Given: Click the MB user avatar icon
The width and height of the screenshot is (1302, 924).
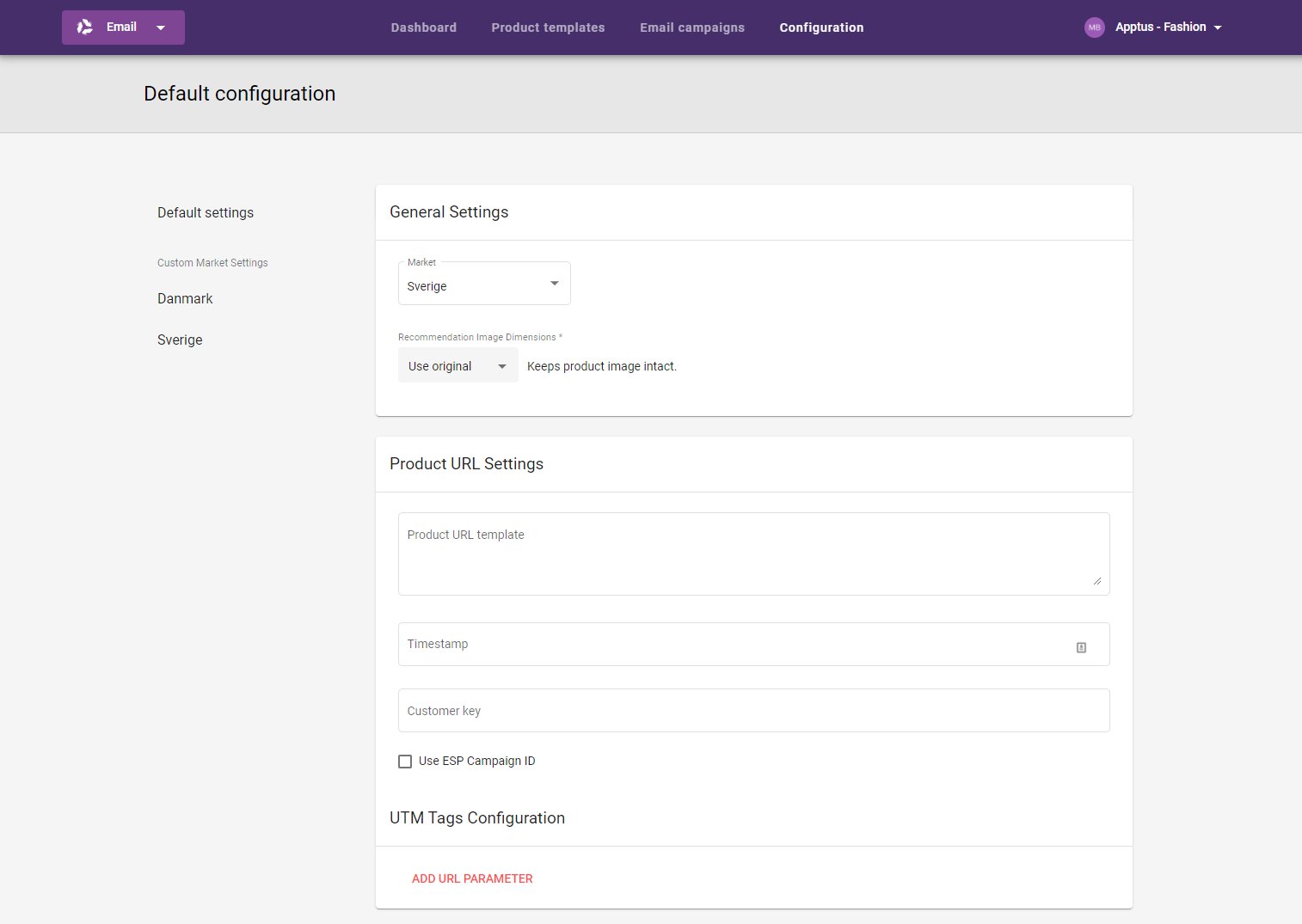Looking at the screenshot, I should click(1094, 28).
